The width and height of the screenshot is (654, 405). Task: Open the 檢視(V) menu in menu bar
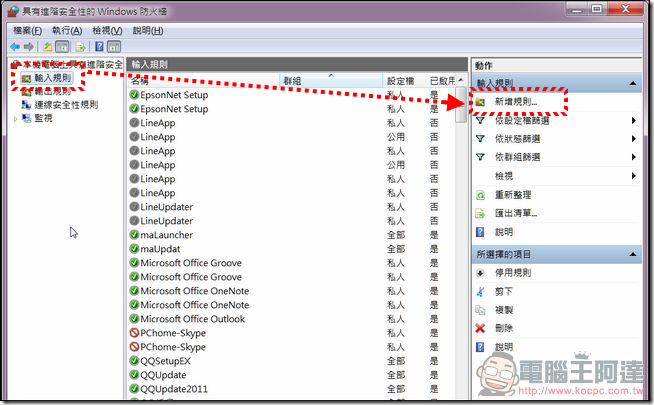[107, 30]
